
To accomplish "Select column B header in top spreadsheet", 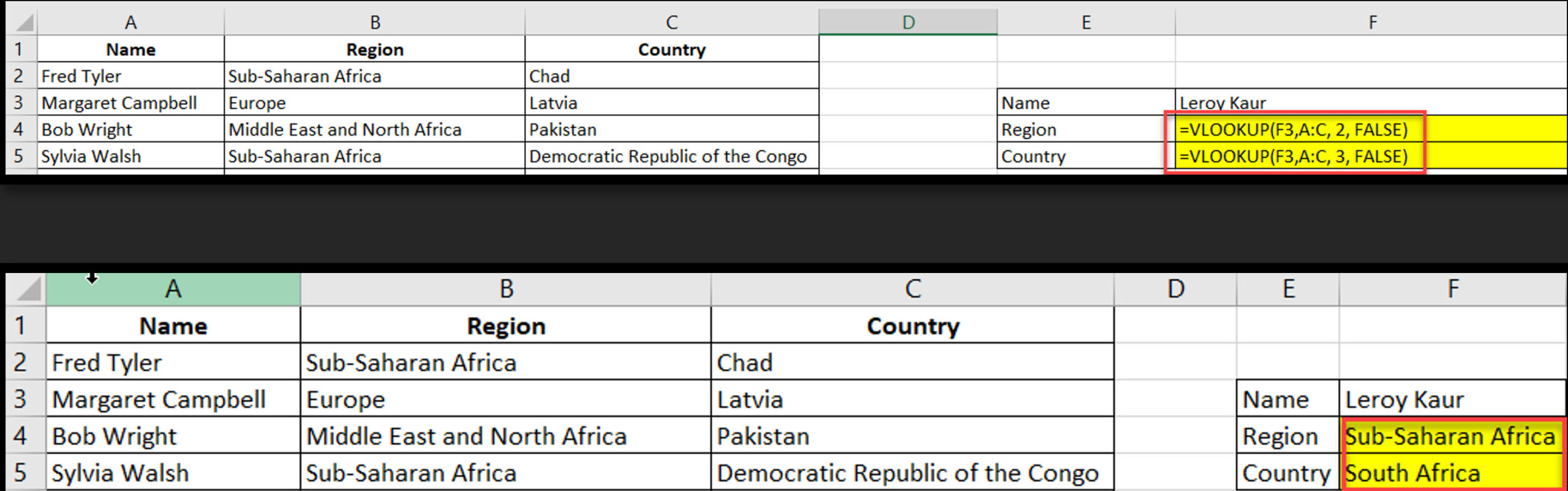I will pos(374,22).
